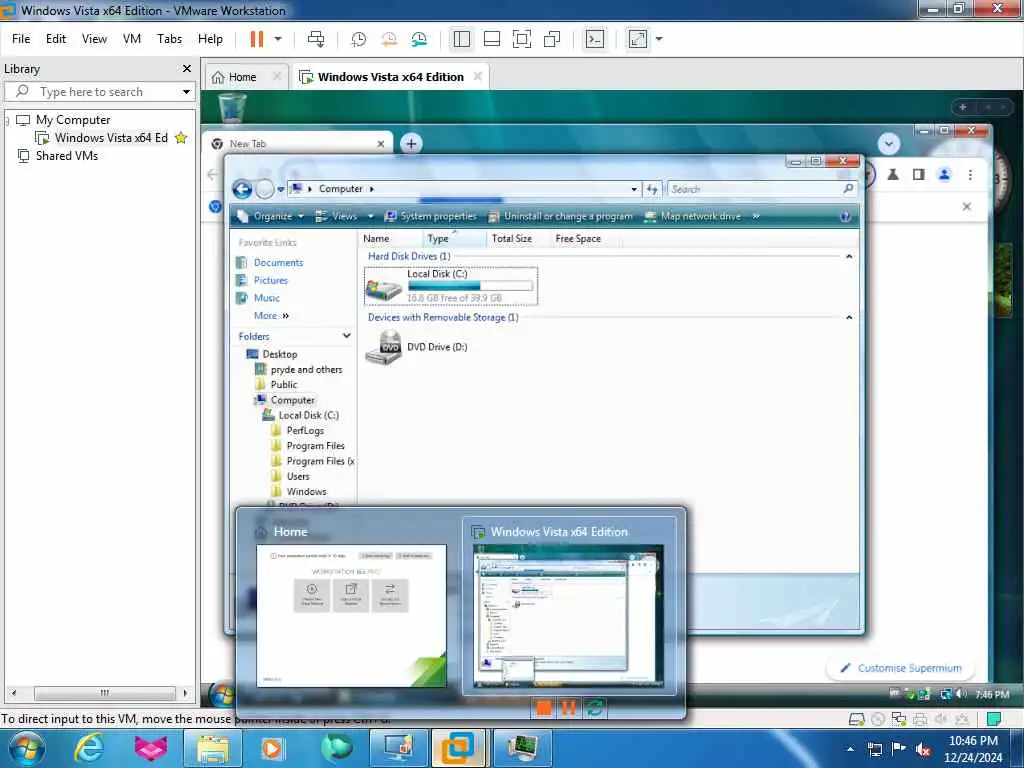
Task: Open the Edit menu in VMware
Action: (56, 39)
